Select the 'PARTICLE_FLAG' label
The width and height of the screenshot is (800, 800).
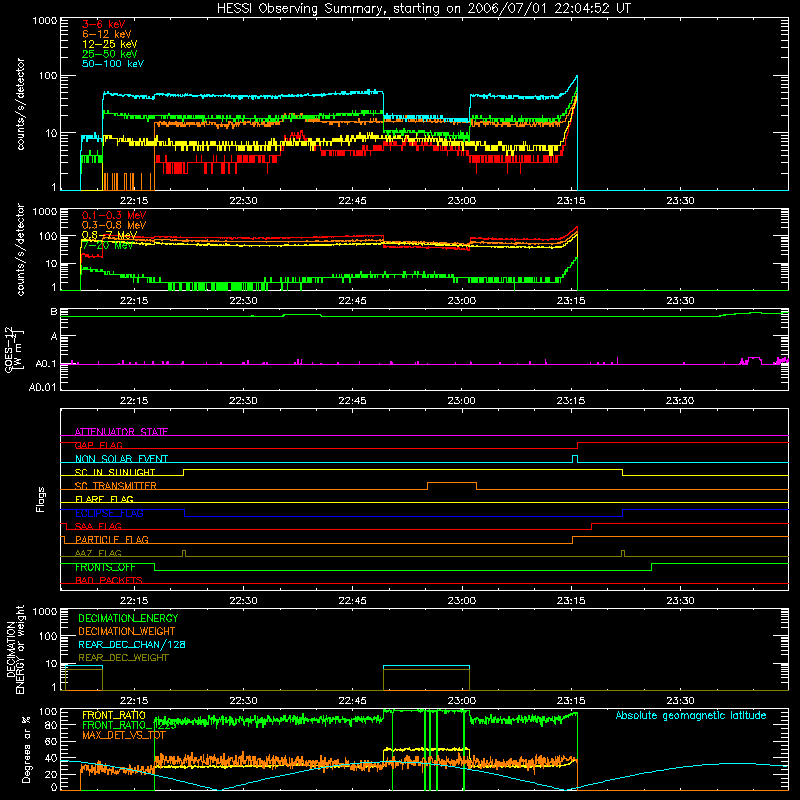[112, 539]
